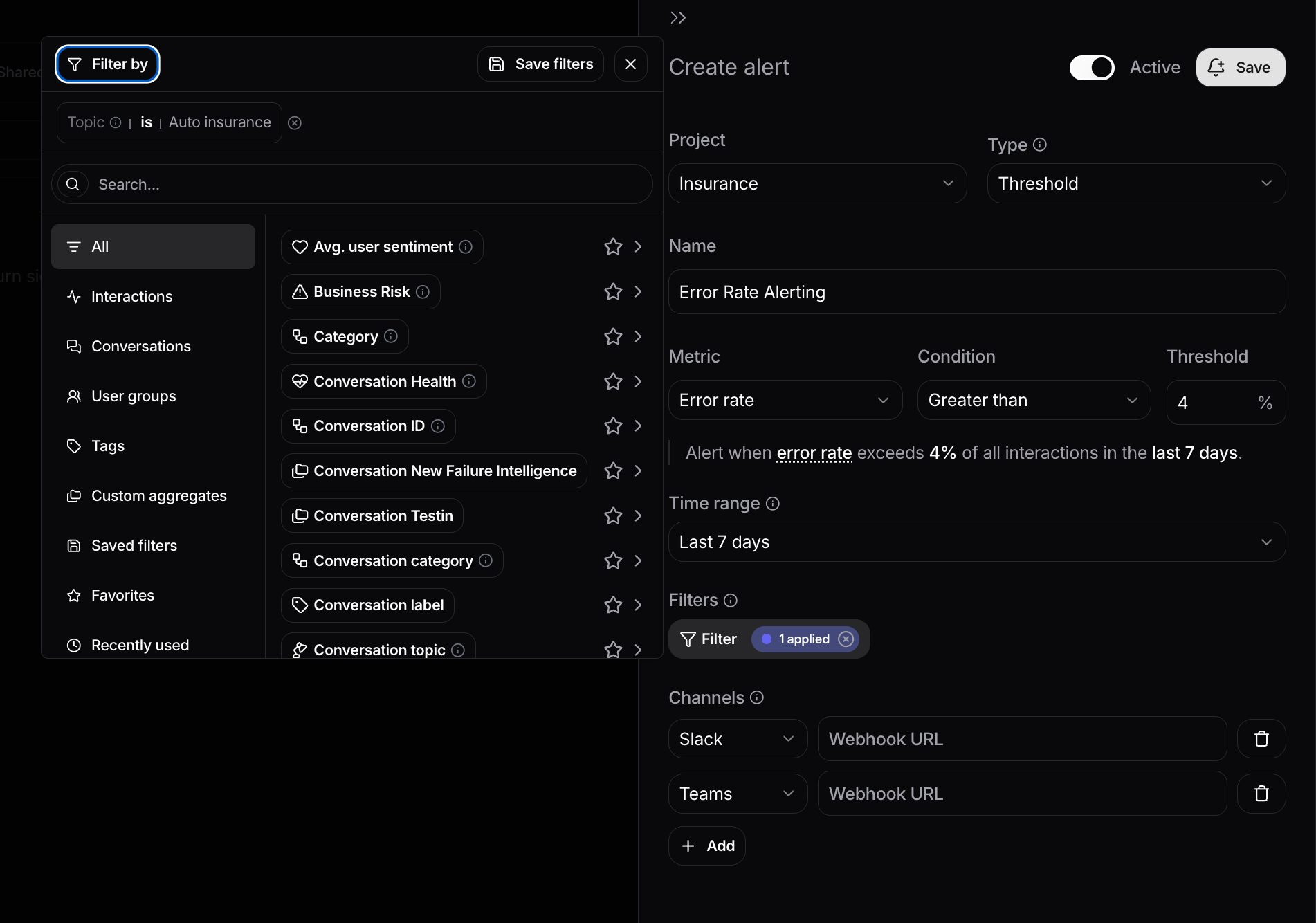The image size is (1316, 923).
Task: Open the Slack channel dropdown
Action: click(738, 739)
